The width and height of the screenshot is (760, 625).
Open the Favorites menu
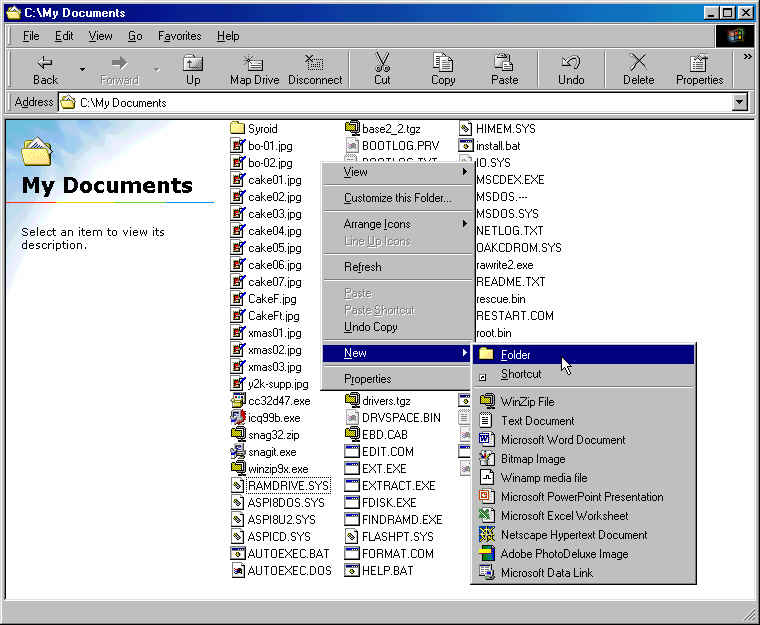[179, 36]
